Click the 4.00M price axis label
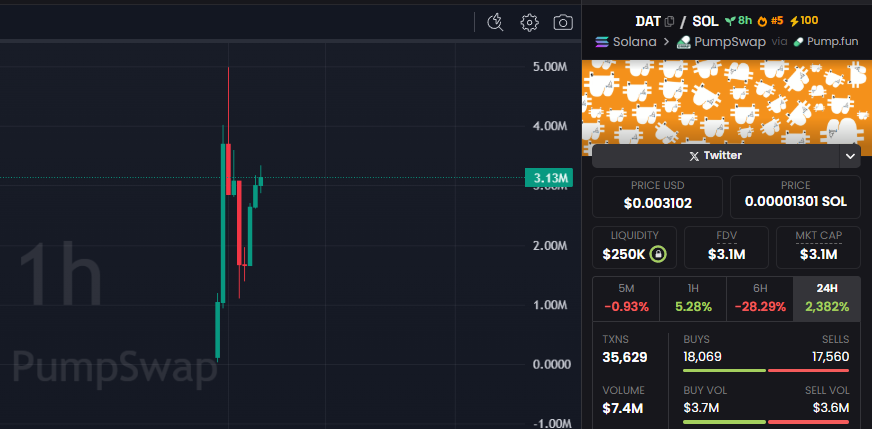Screen dimensions: 872x429 point(549,126)
